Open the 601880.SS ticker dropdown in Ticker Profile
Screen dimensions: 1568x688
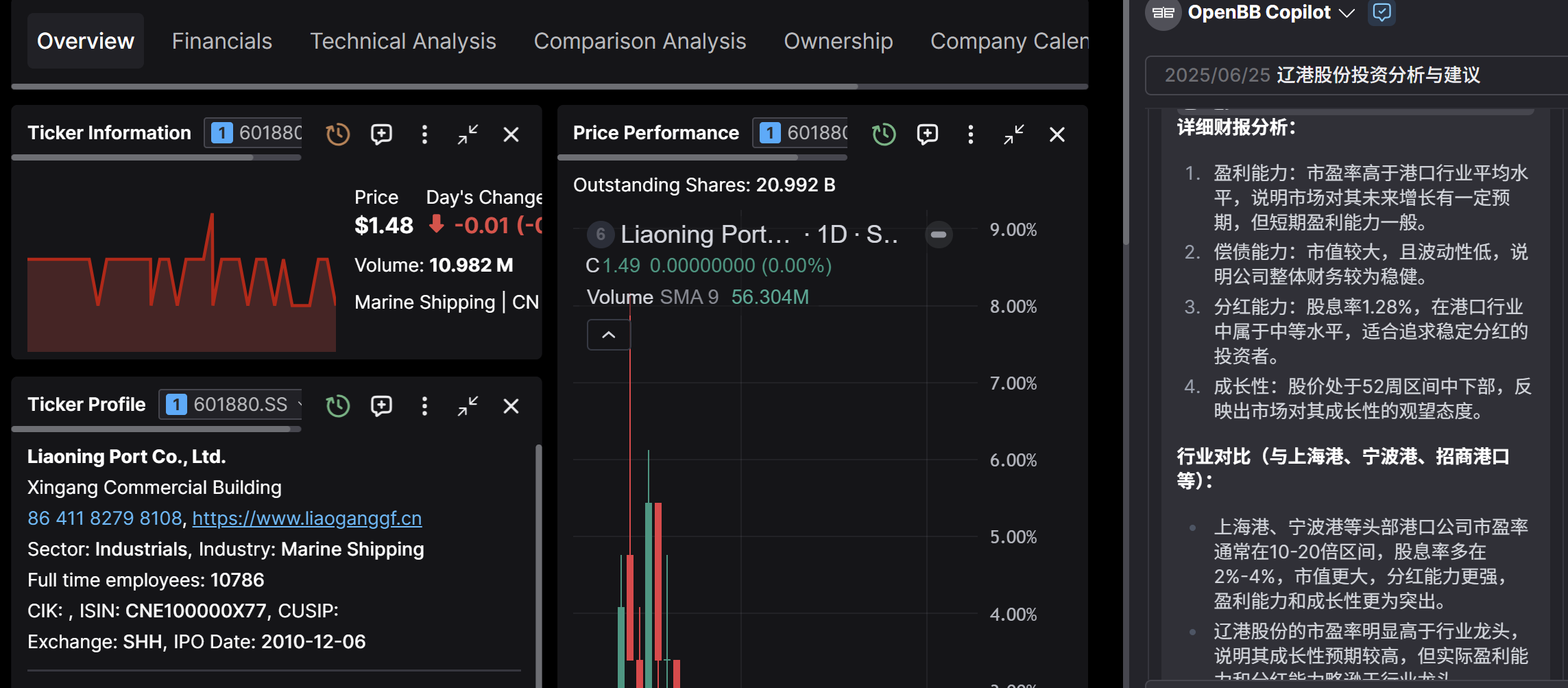[x=232, y=404]
